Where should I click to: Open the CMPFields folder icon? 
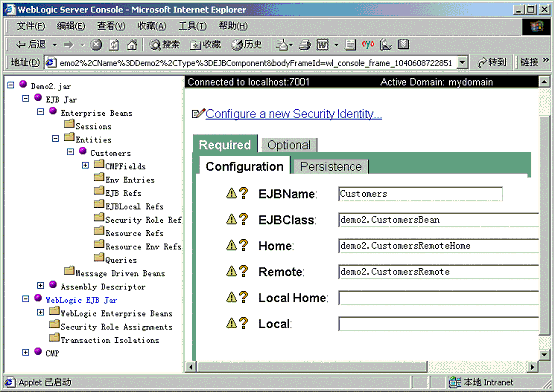tap(100, 164)
